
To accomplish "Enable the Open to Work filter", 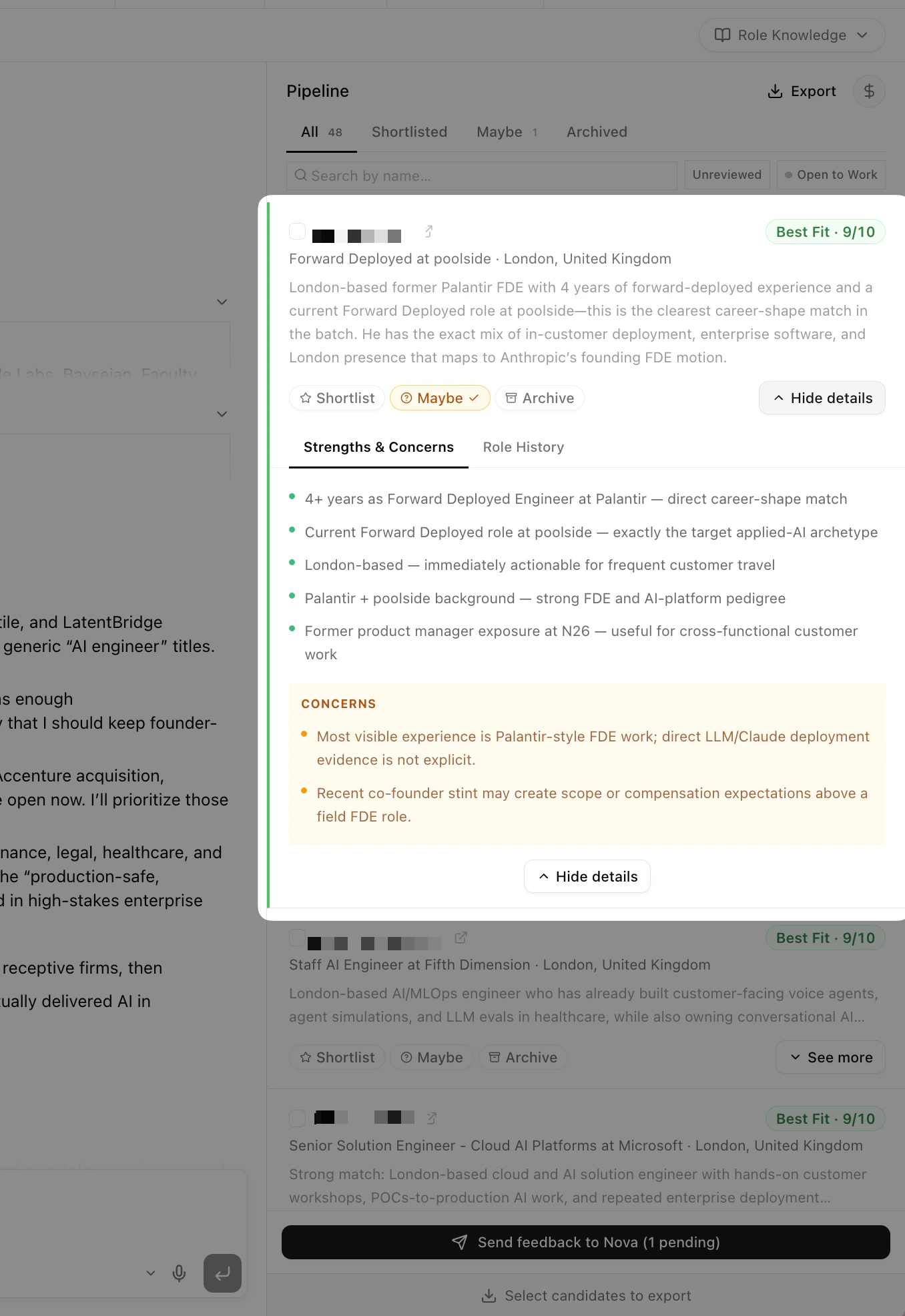I will [x=831, y=174].
